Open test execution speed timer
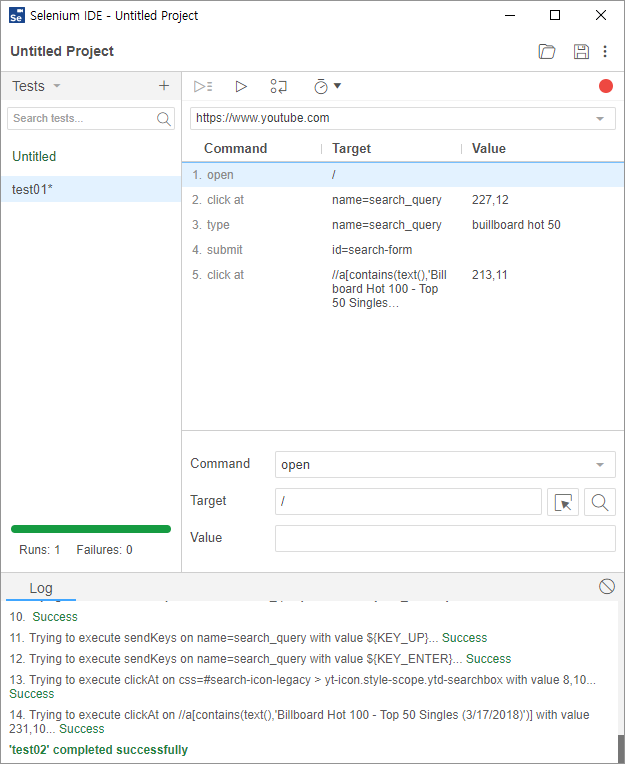 click(321, 86)
